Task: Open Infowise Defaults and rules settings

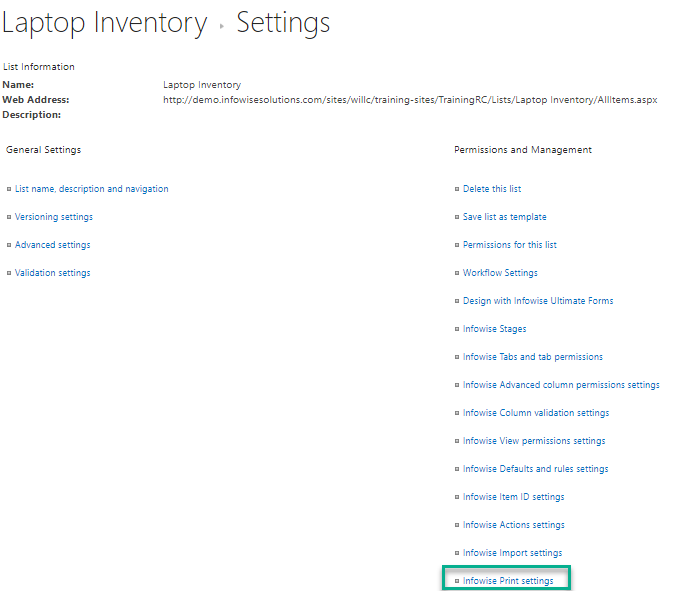Action: [535, 469]
